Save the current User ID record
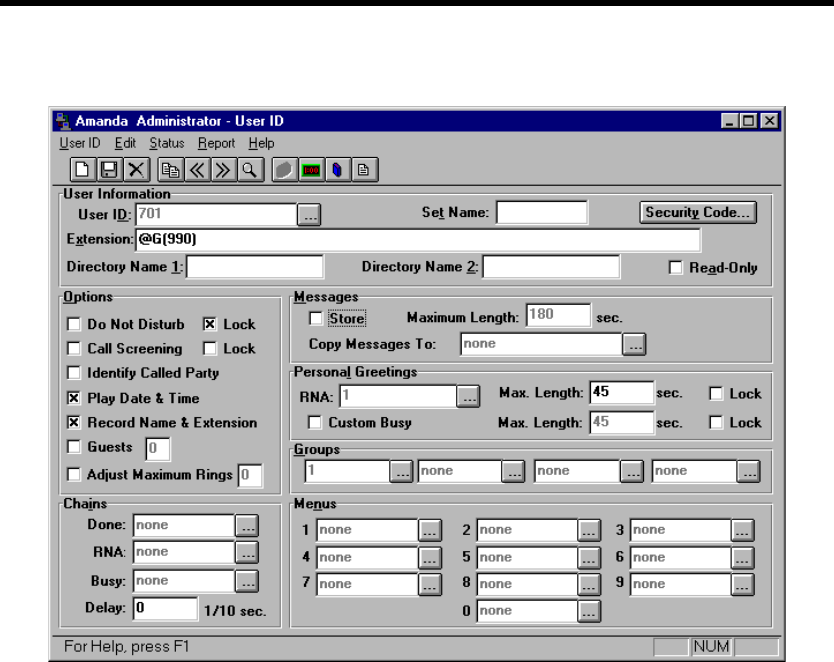The image size is (834, 662). coord(110,170)
